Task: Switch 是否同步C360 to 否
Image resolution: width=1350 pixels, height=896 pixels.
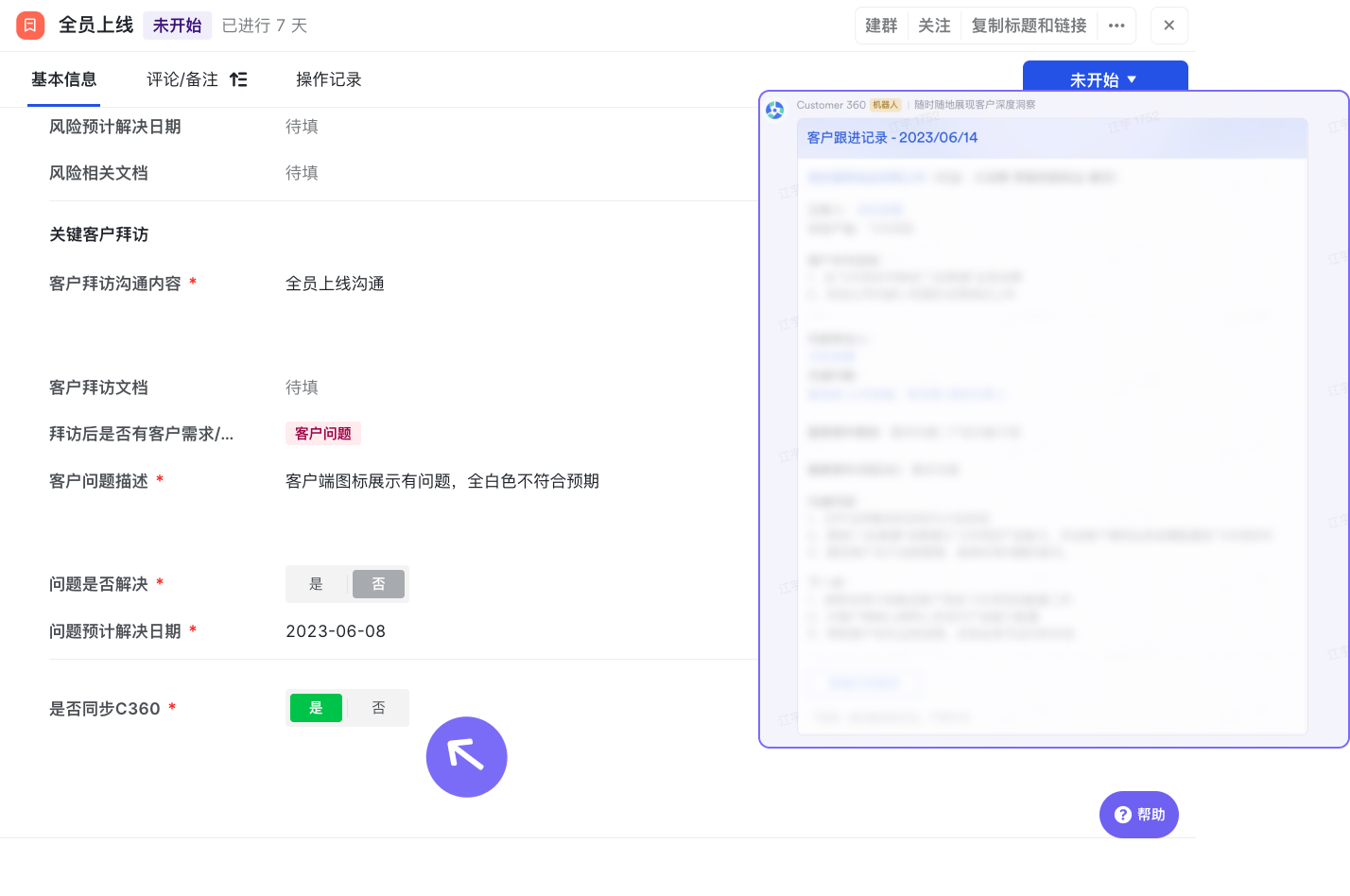Action: click(378, 707)
